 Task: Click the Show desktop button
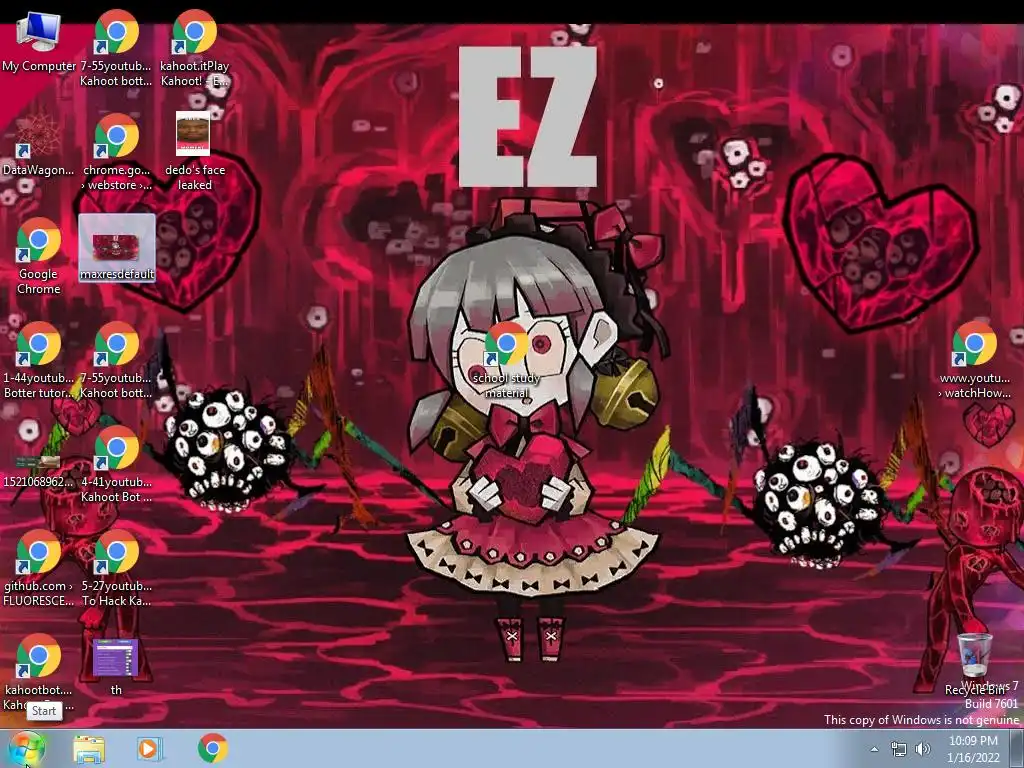1017,749
